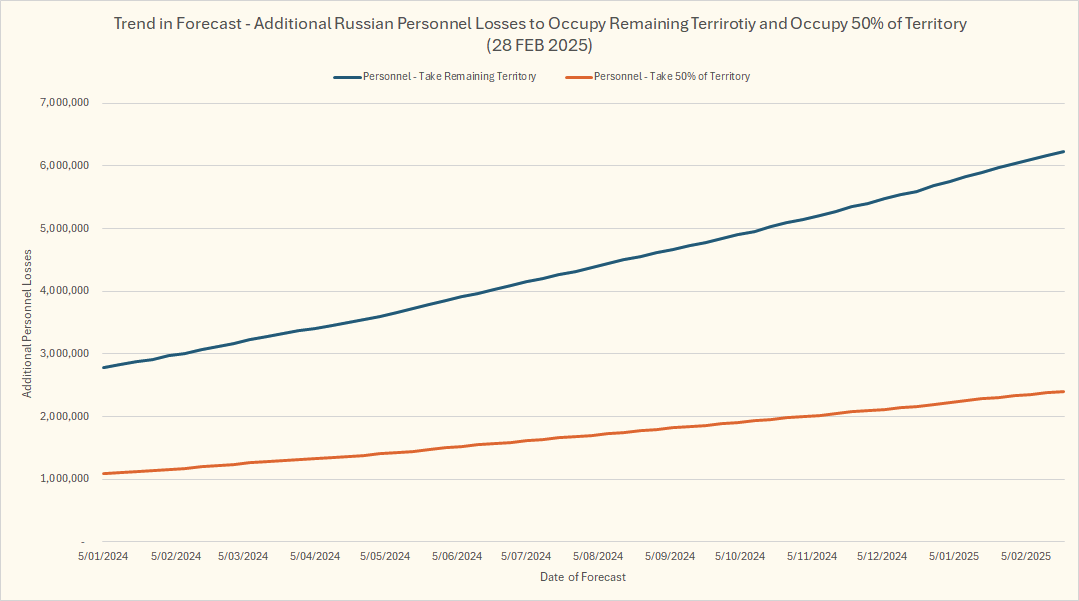
Task: Click the left start of the orange line
Action: pyautogui.click(x=105, y=473)
